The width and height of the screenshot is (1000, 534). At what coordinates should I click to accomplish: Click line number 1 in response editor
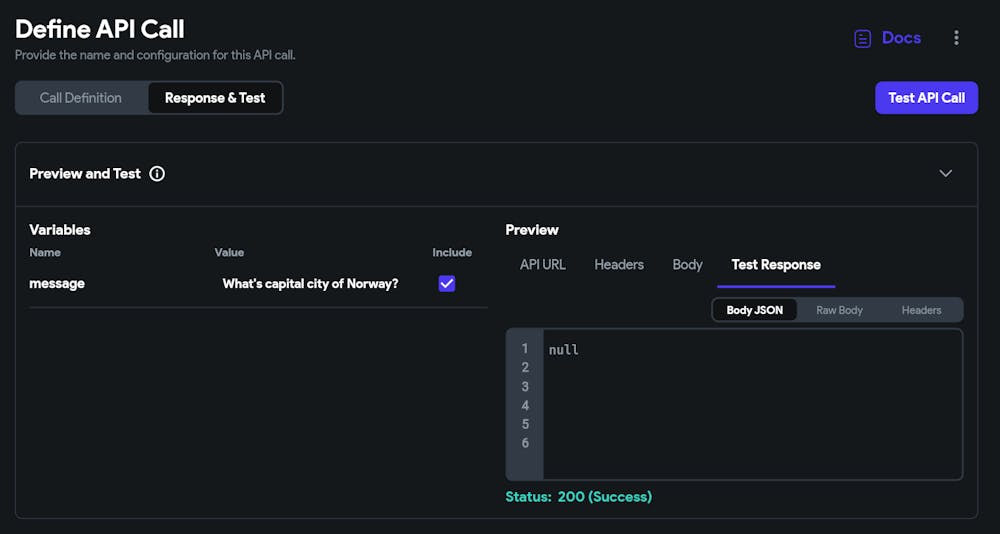click(x=525, y=349)
